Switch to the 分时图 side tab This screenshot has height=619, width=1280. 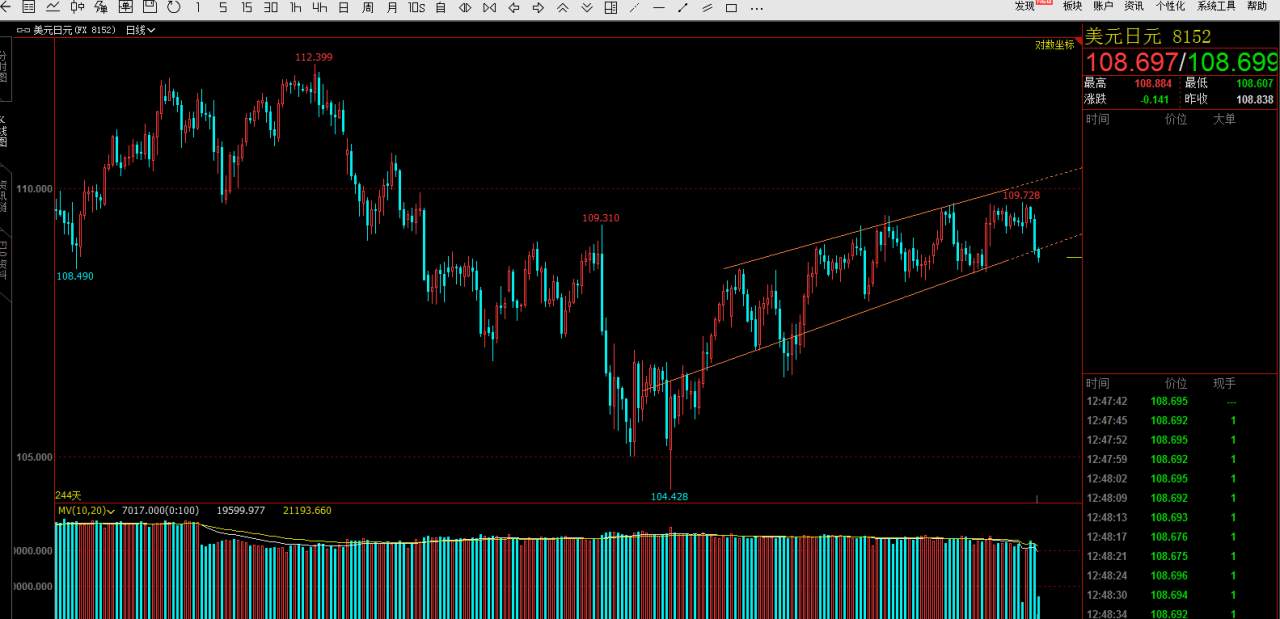coord(4,66)
